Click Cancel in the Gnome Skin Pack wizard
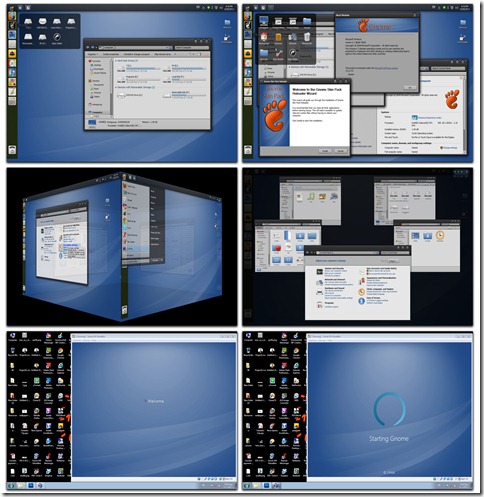The image size is (484, 497). (340, 151)
